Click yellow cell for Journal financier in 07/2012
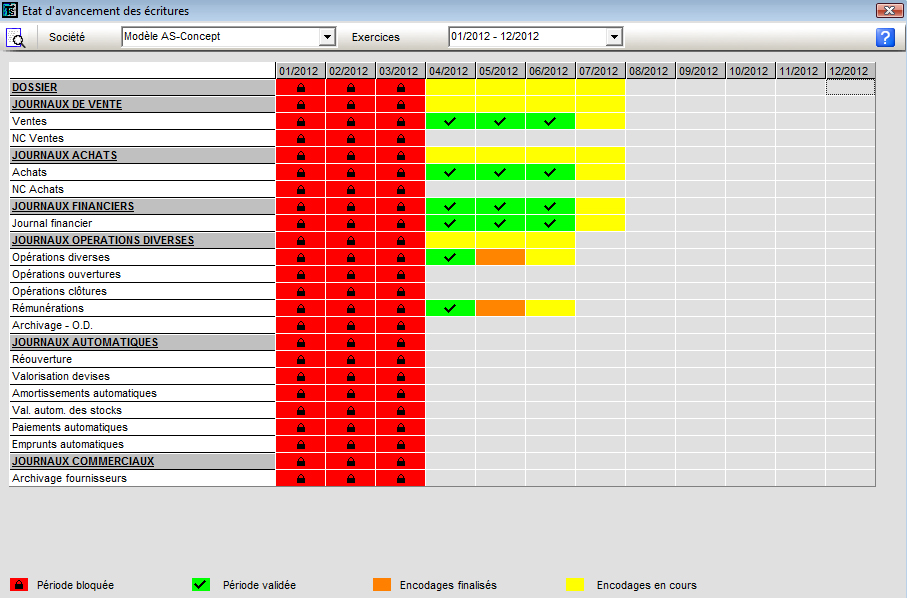Image resolution: width=907 pixels, height=598 pixels. tap(600, 223)
